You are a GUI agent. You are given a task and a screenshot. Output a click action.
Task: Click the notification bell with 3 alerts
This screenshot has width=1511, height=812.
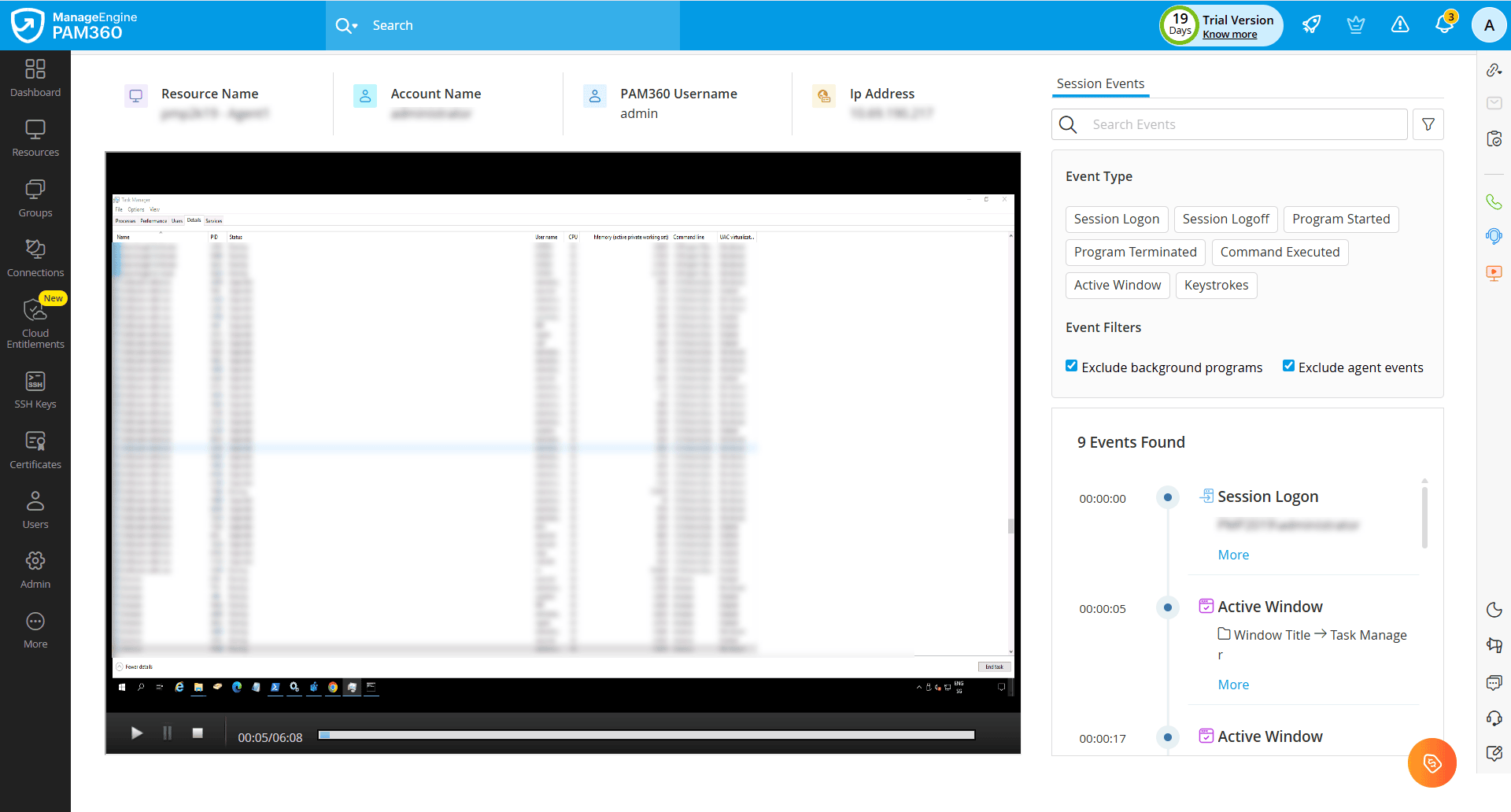pos(1444,24)
